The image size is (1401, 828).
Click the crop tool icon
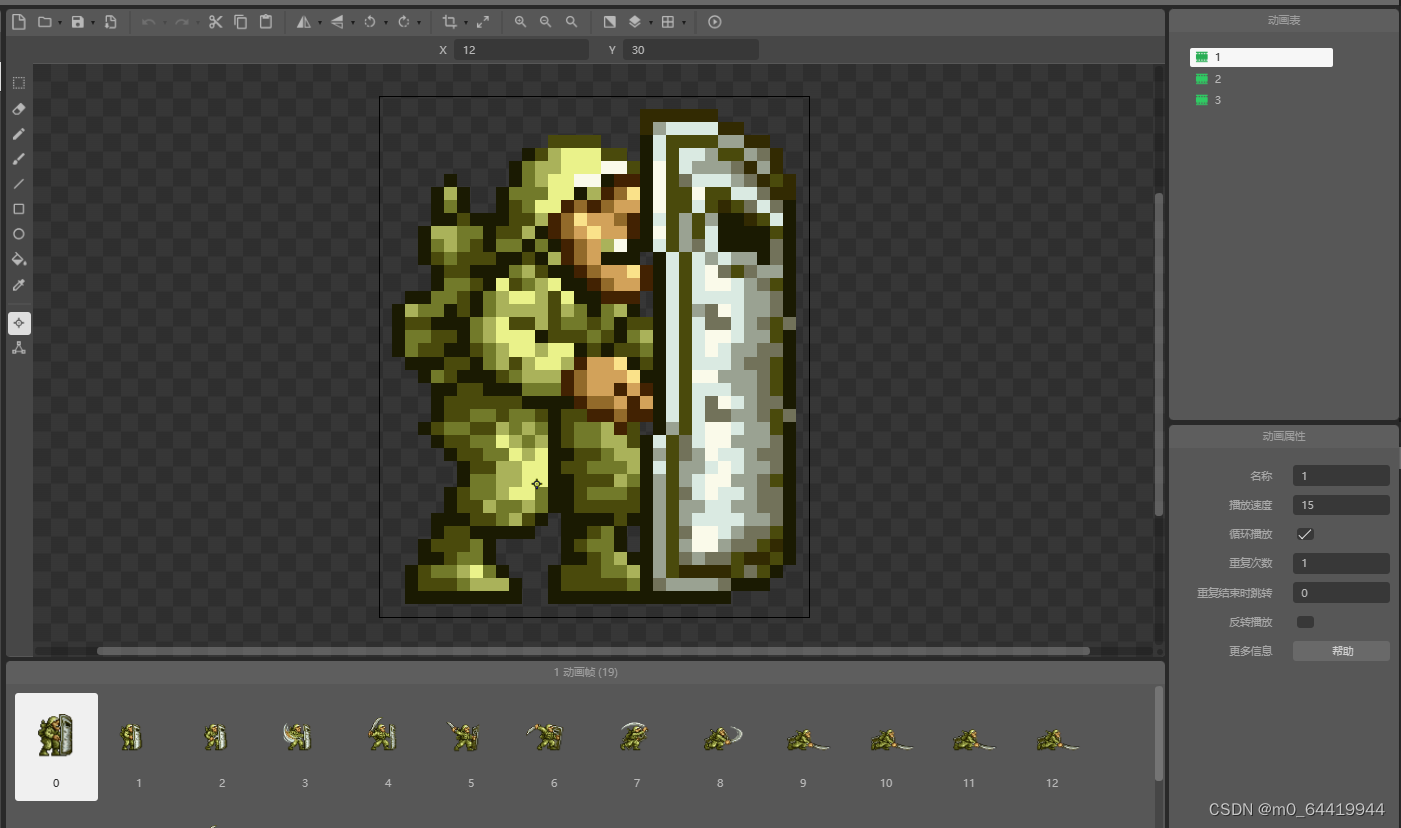pyautogui.click(x=449, y=22)
